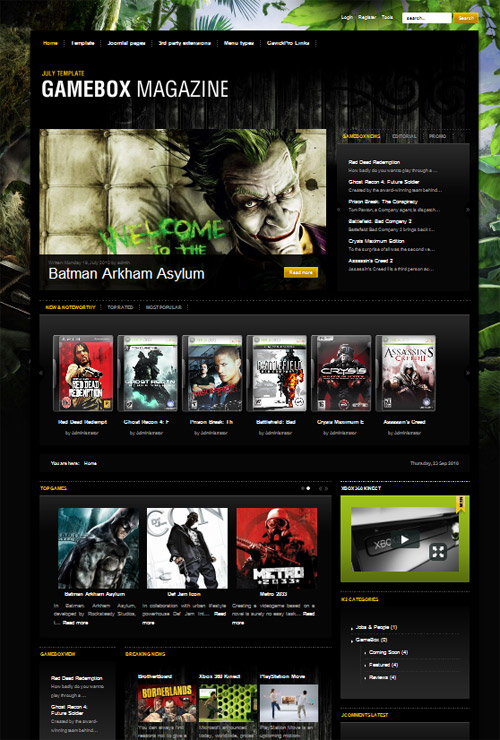Open Jobs & People category
Viewport: 500px width, 740px height.
click(376, 627)
